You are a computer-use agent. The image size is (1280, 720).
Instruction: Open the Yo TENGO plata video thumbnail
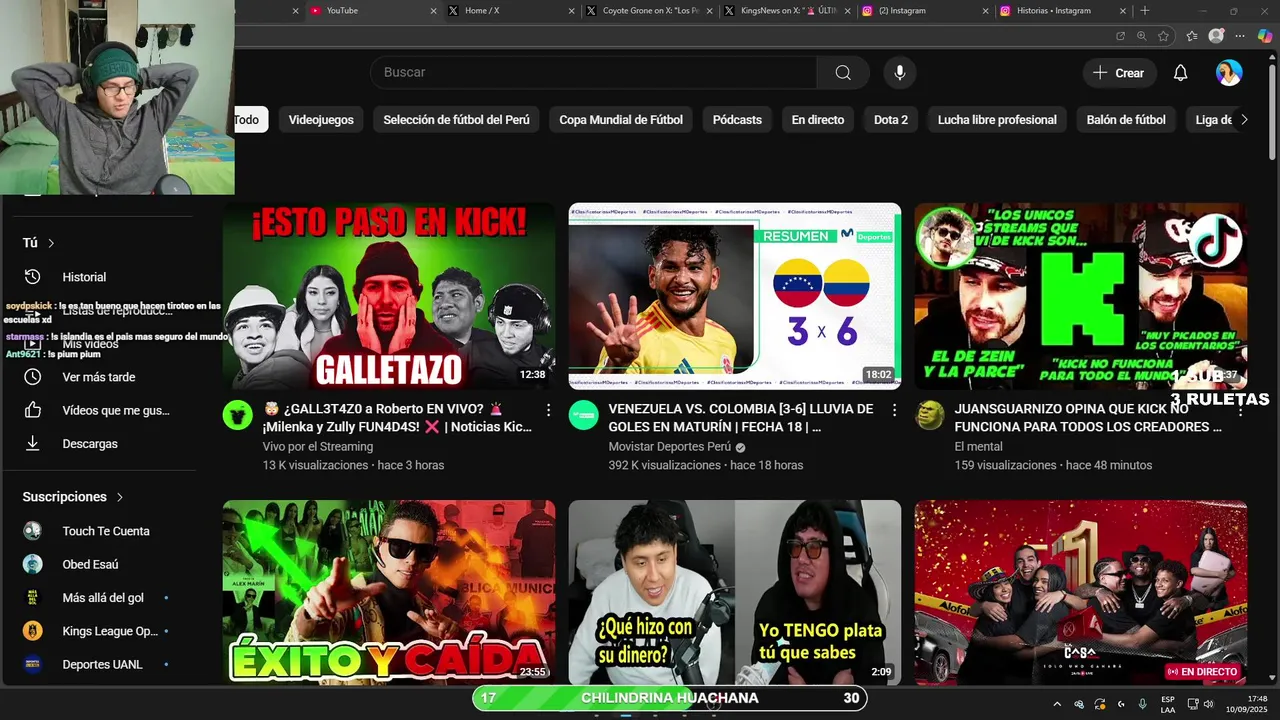pos(735,592)
